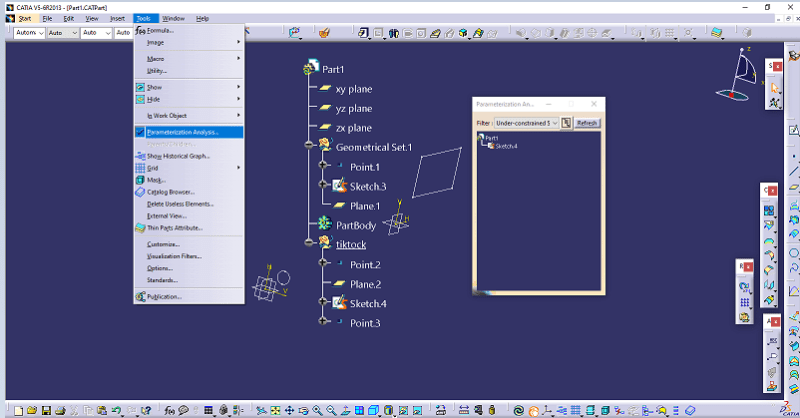Image resolution: width=800 pixels, height=418 pixels.
Task: Click the Zoom Out magnifier icon
Action: point(331,410)
